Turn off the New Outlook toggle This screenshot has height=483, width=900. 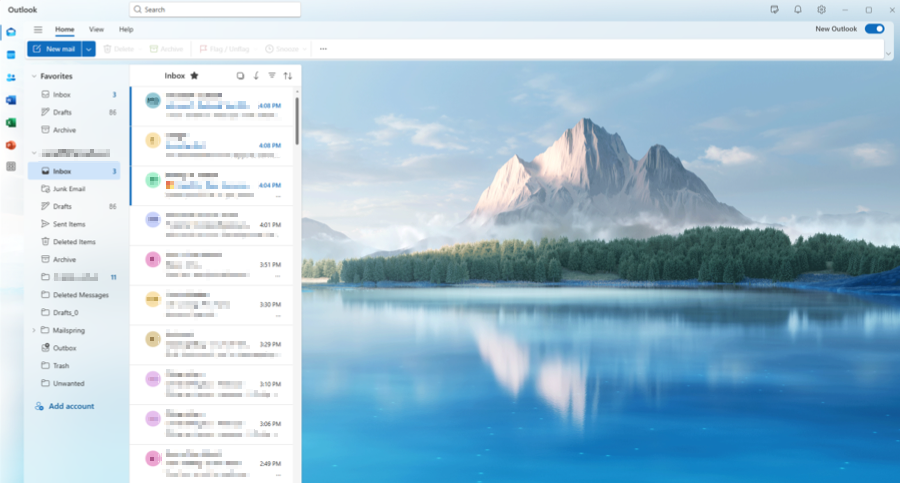click(x=874, y=29)
